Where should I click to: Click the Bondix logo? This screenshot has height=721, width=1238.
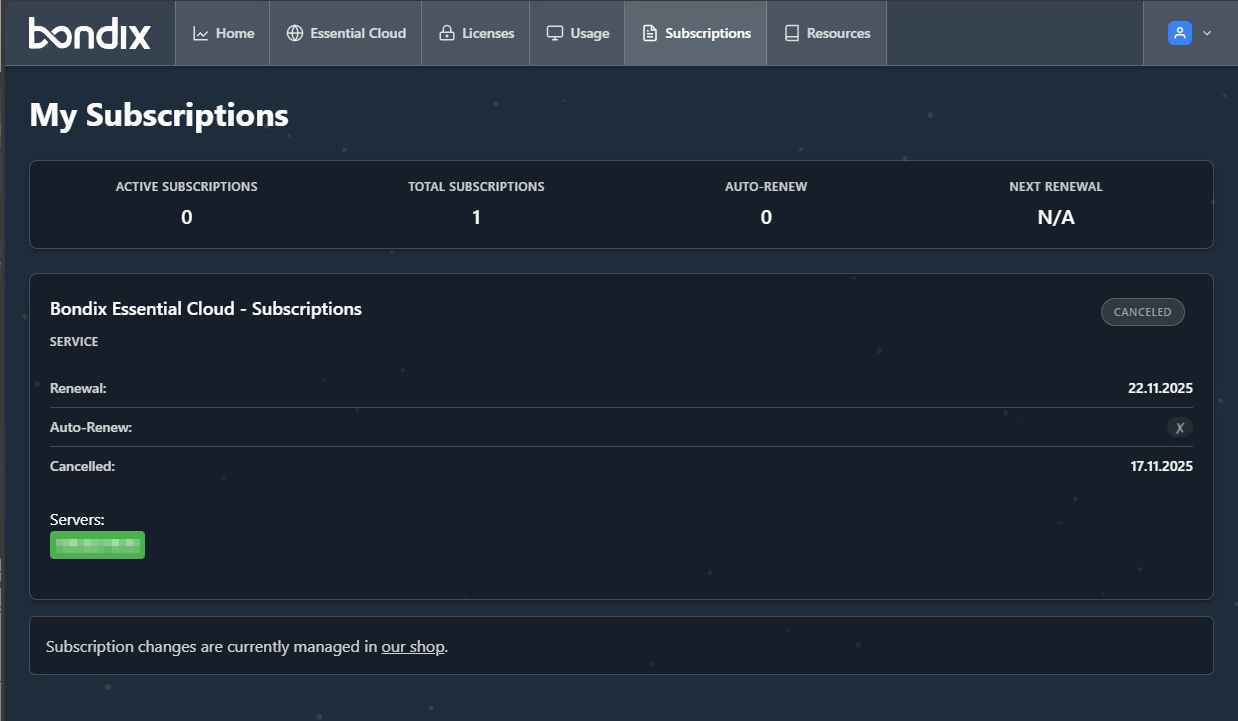89,33
